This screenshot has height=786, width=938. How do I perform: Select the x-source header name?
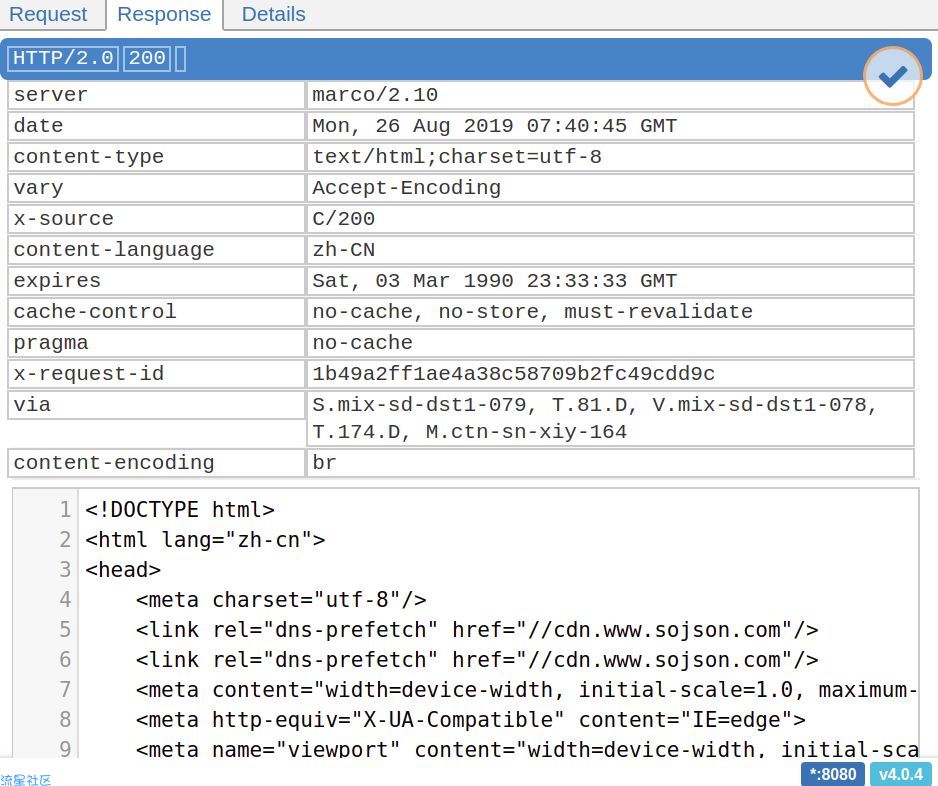coord(156,219)
